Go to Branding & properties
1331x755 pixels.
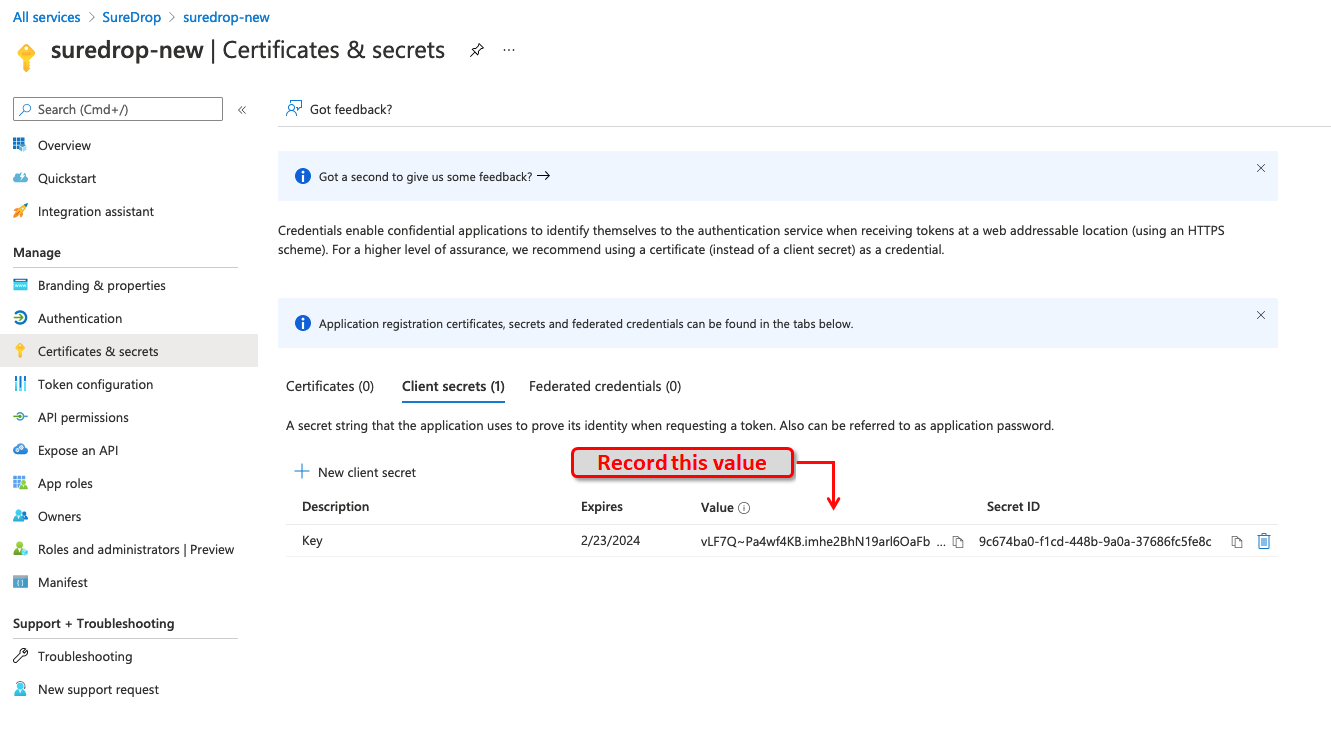click(x=102, y=285)
